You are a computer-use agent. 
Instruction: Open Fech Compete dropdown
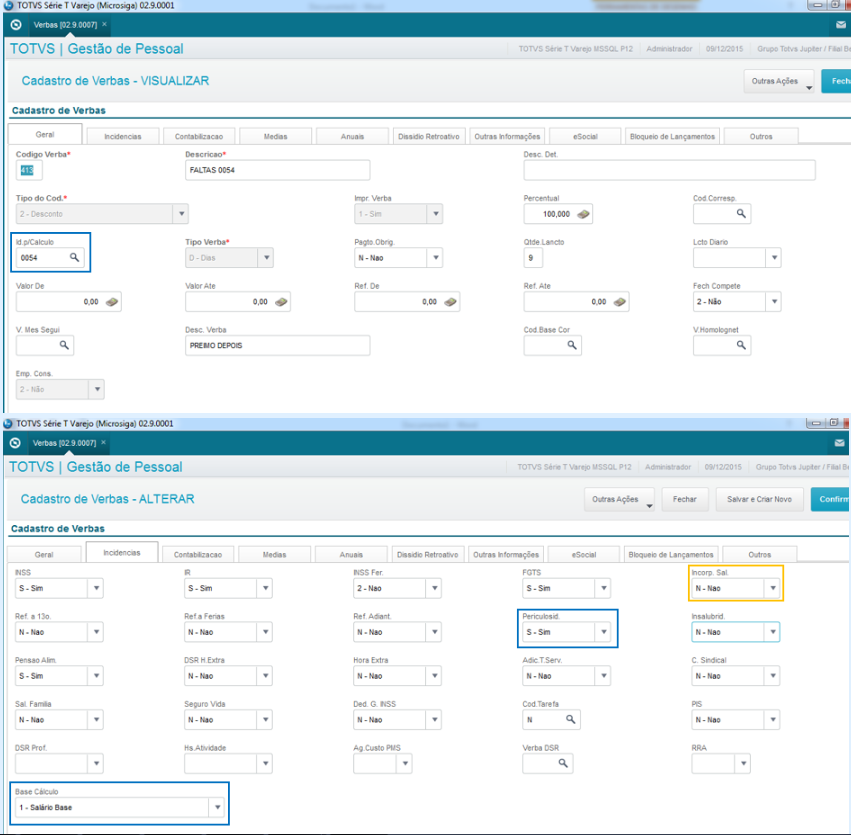pyautogui.click(x=774, y=302)
